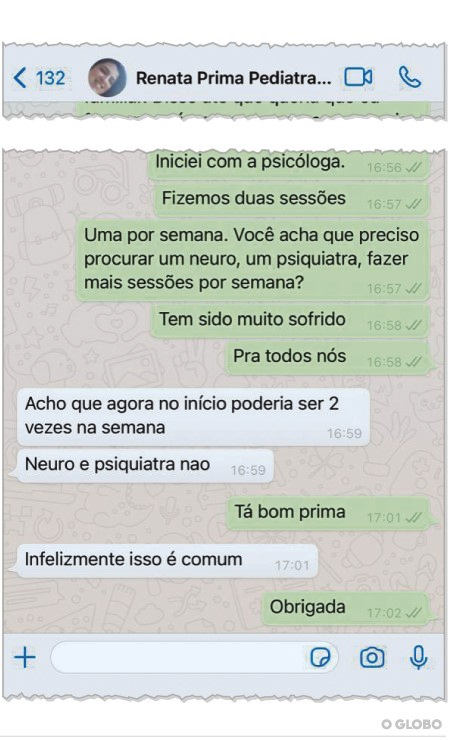Select the message 'Tá bom prima'
This screenshot has height=740, width=450.
328,513
